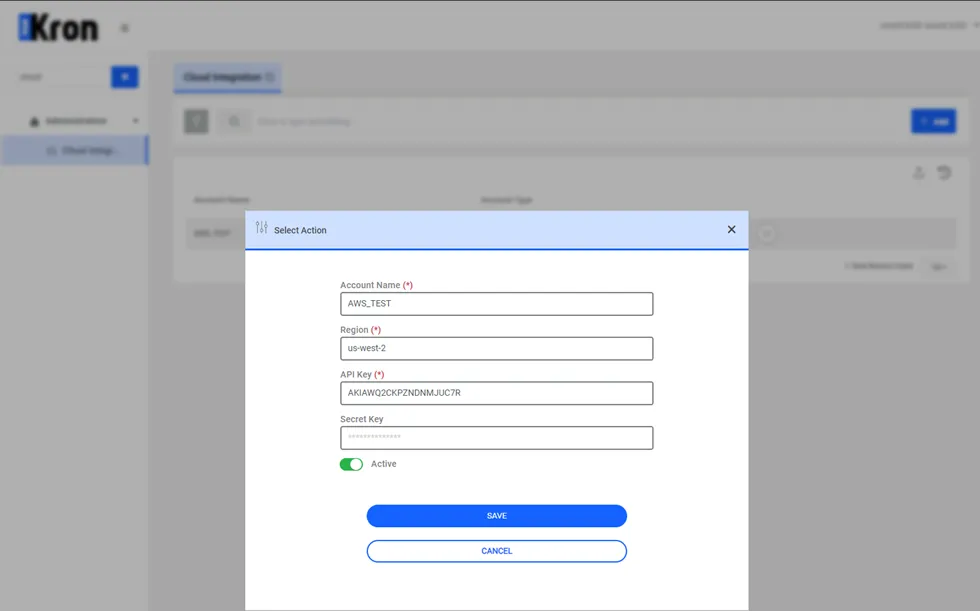This screenshot has height=611, width=980.
Task: Close the Select Action dialog
Action: click(x=731, y=229)
